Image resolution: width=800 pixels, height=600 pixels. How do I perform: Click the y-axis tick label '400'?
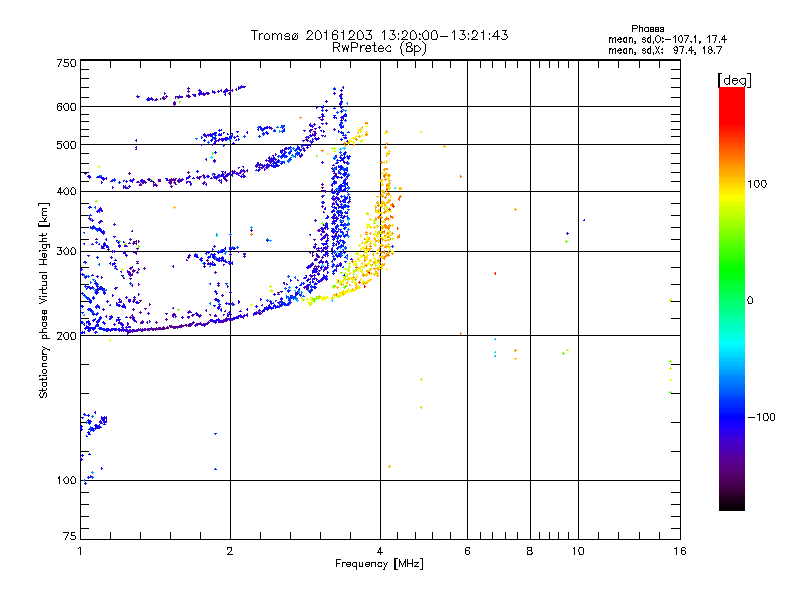pyautogui.click(x=66, y=192)
